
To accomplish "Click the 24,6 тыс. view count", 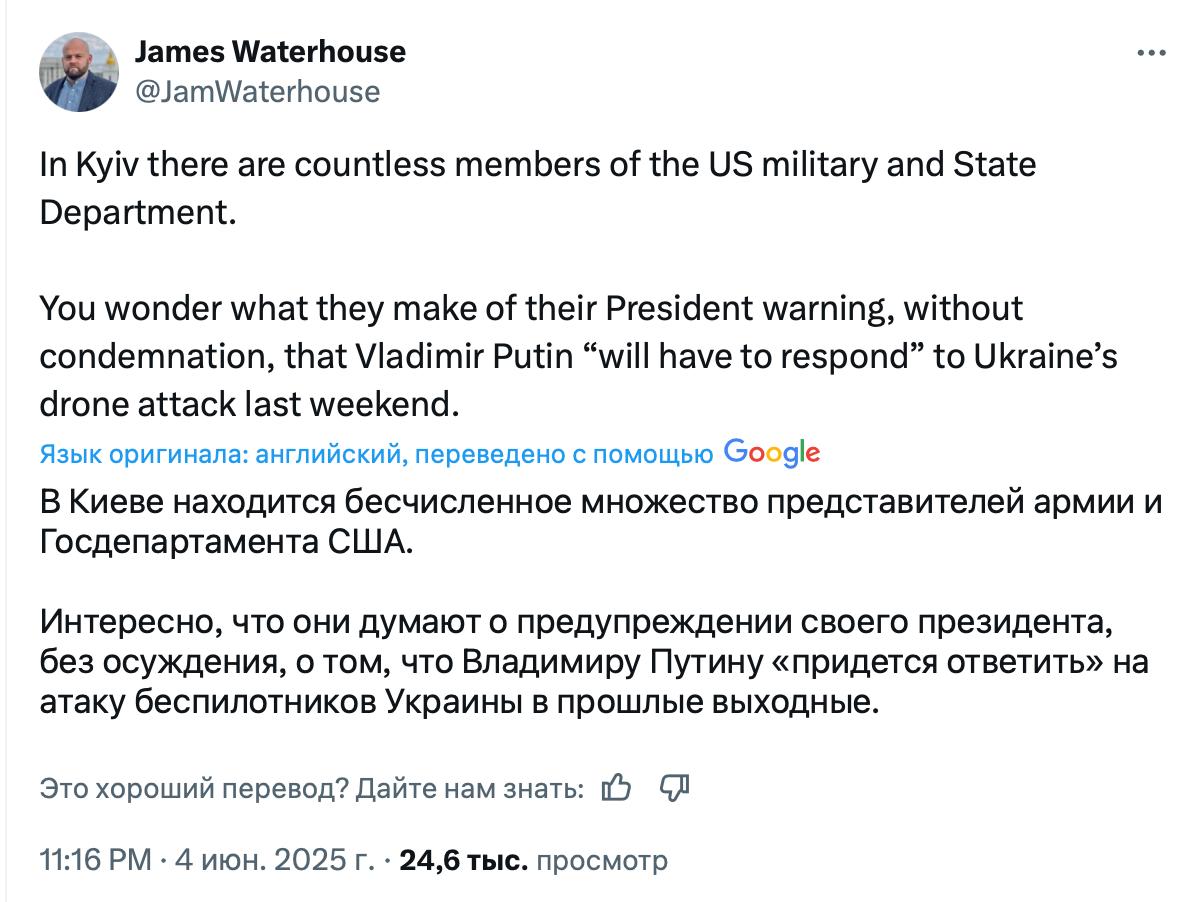I will (x=463, y=860).
